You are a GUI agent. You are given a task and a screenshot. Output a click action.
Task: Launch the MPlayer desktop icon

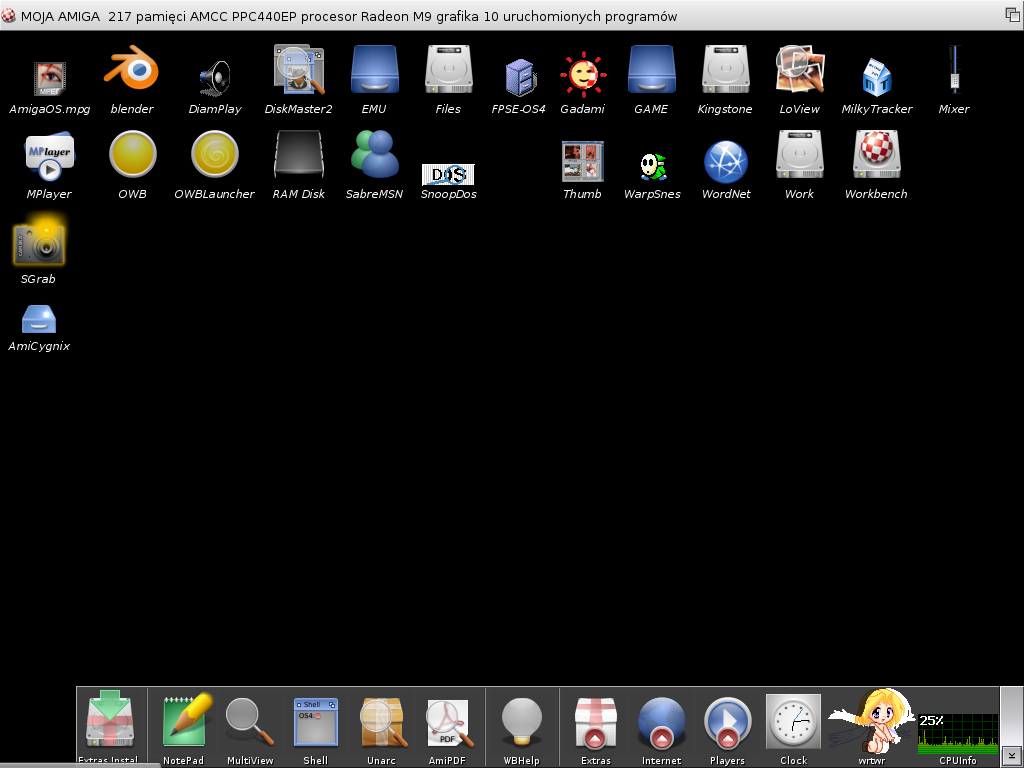click(x=50, y=157)
